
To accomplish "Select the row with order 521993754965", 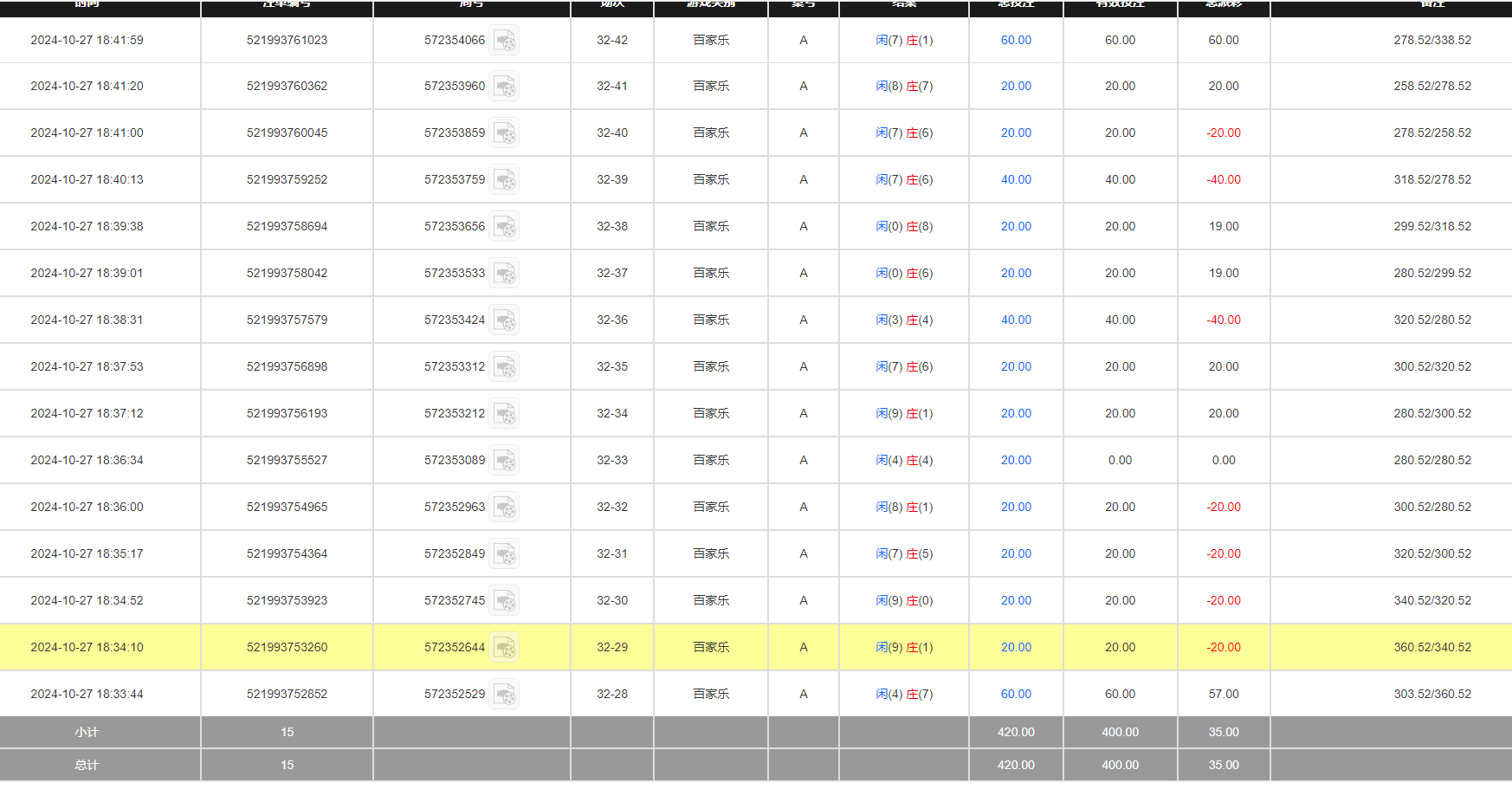I will click(x=287, y=508).
